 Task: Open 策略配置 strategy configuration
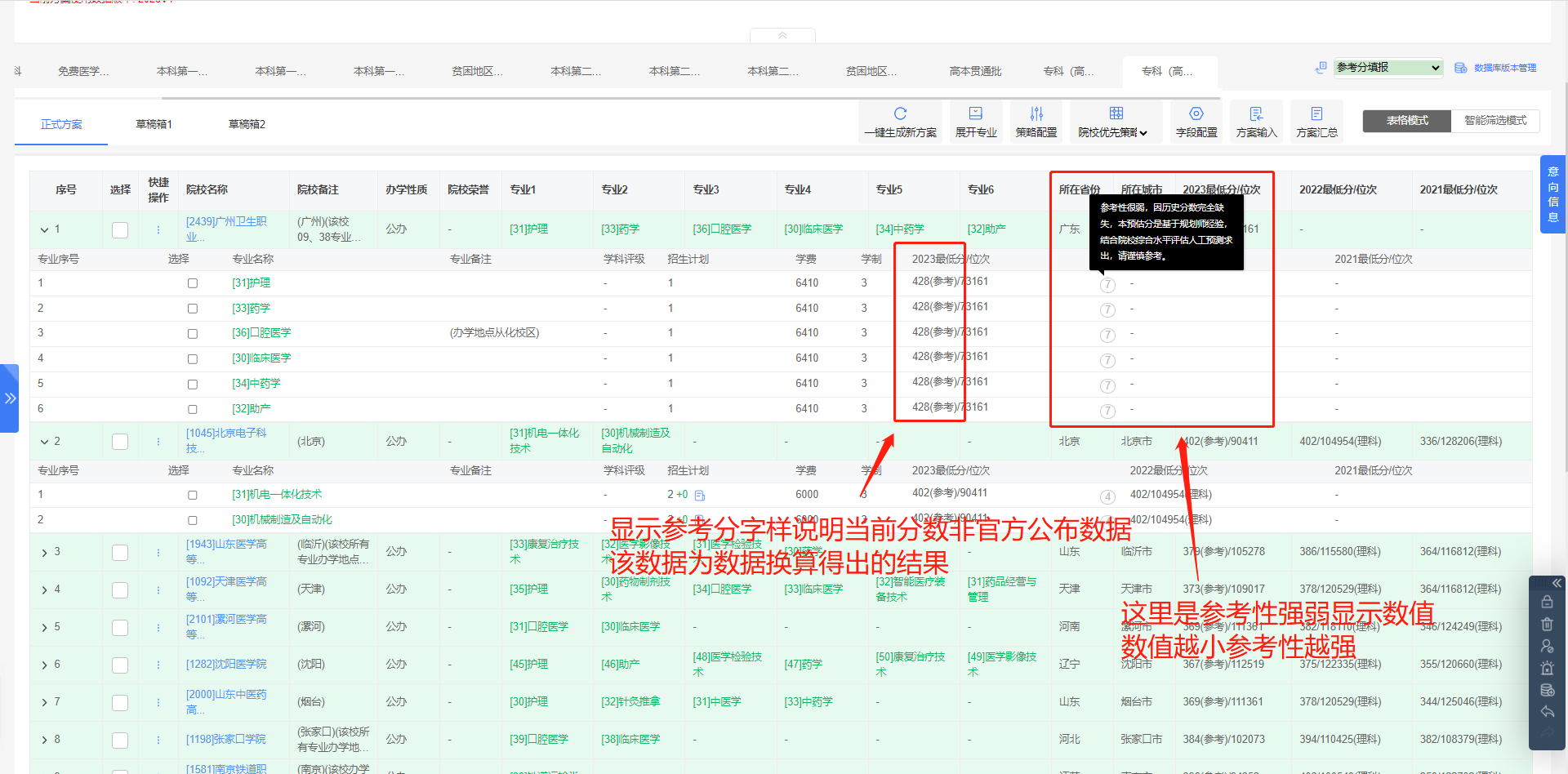pyautogui.click(x=1036, y=113)
